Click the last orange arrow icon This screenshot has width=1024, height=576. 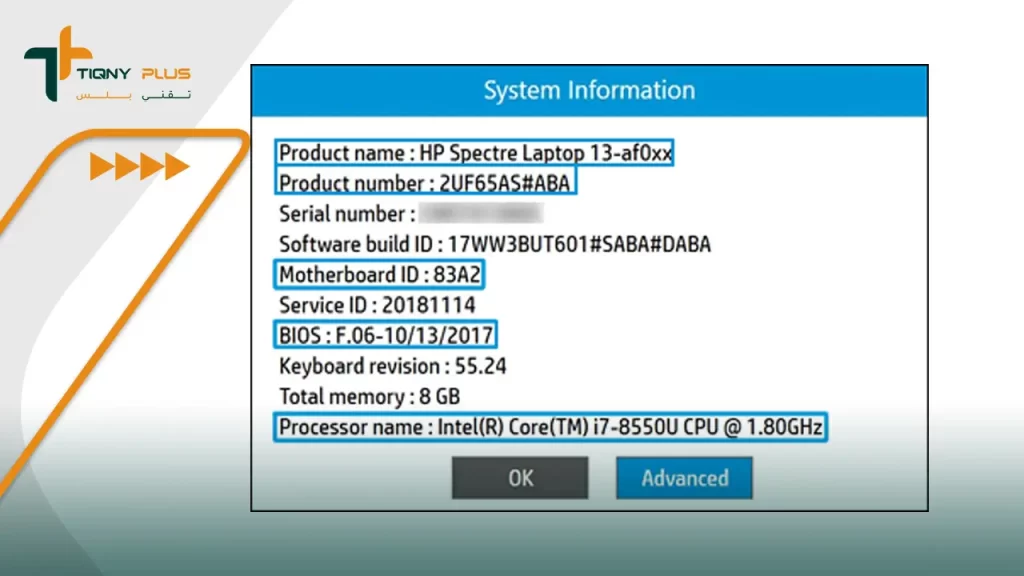[177, 167]
